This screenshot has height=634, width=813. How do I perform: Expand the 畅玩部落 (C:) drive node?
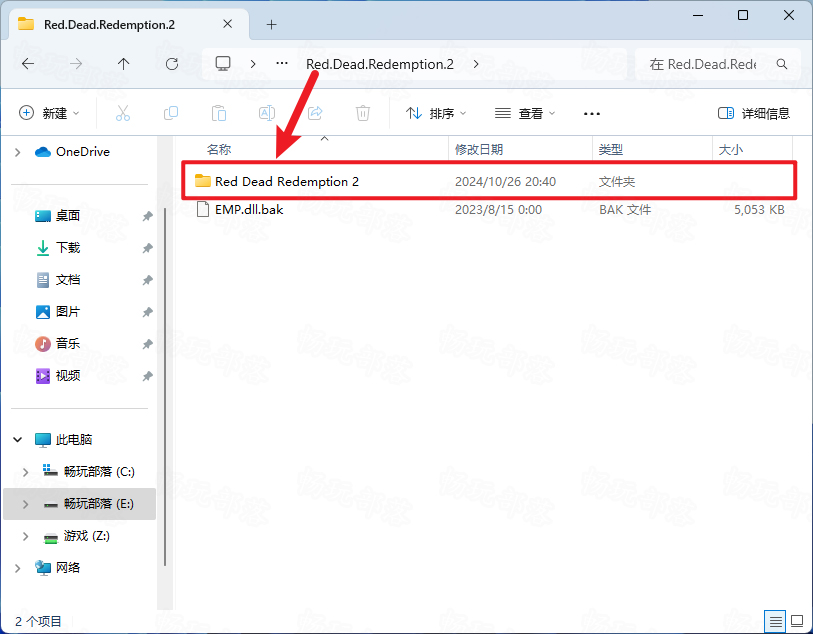tap(25, 472)
